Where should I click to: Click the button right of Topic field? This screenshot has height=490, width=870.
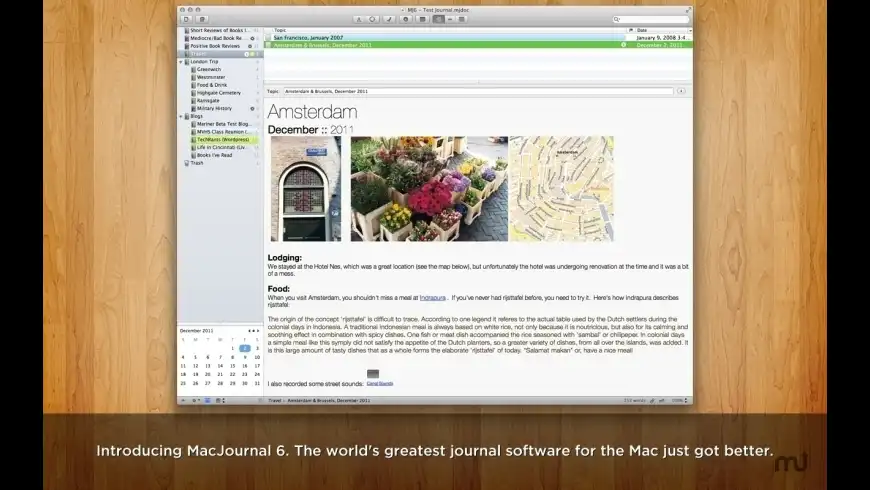click(x=681, y=91)
